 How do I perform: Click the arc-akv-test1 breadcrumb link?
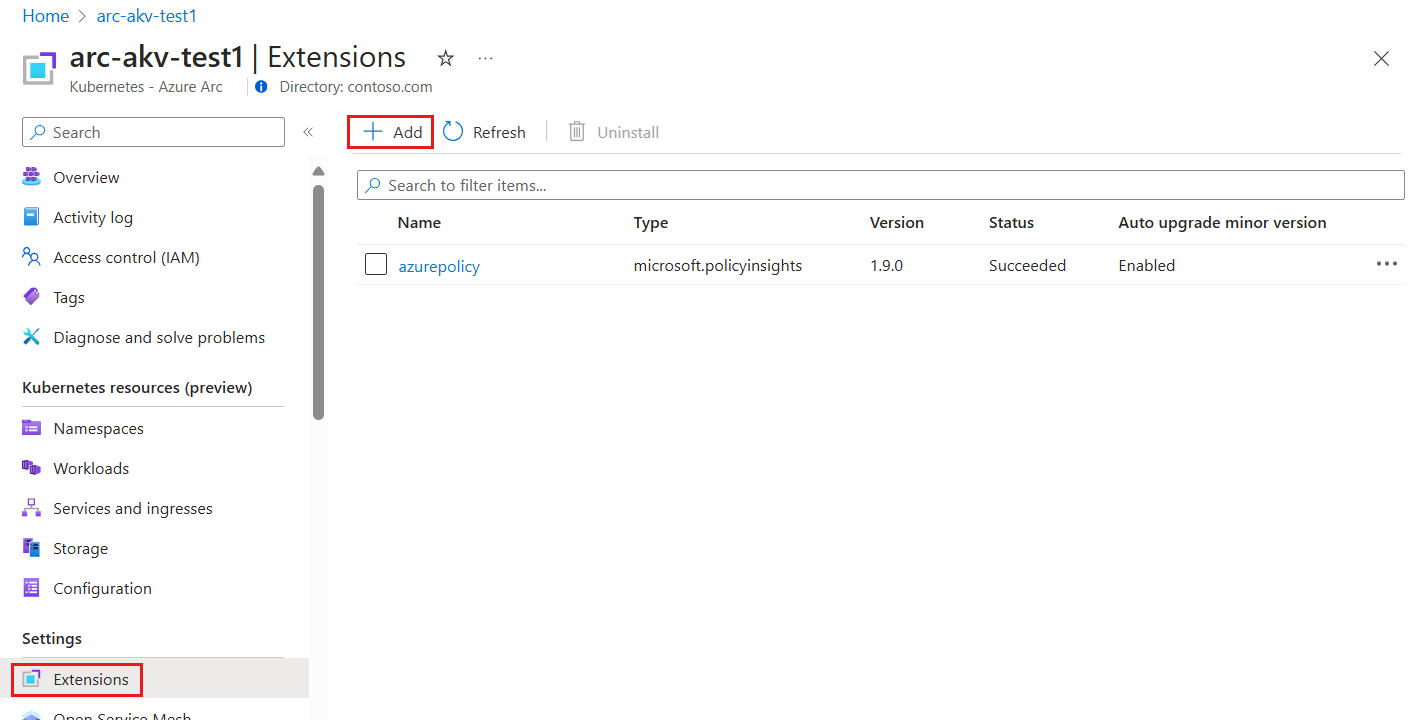pos(147,16)
